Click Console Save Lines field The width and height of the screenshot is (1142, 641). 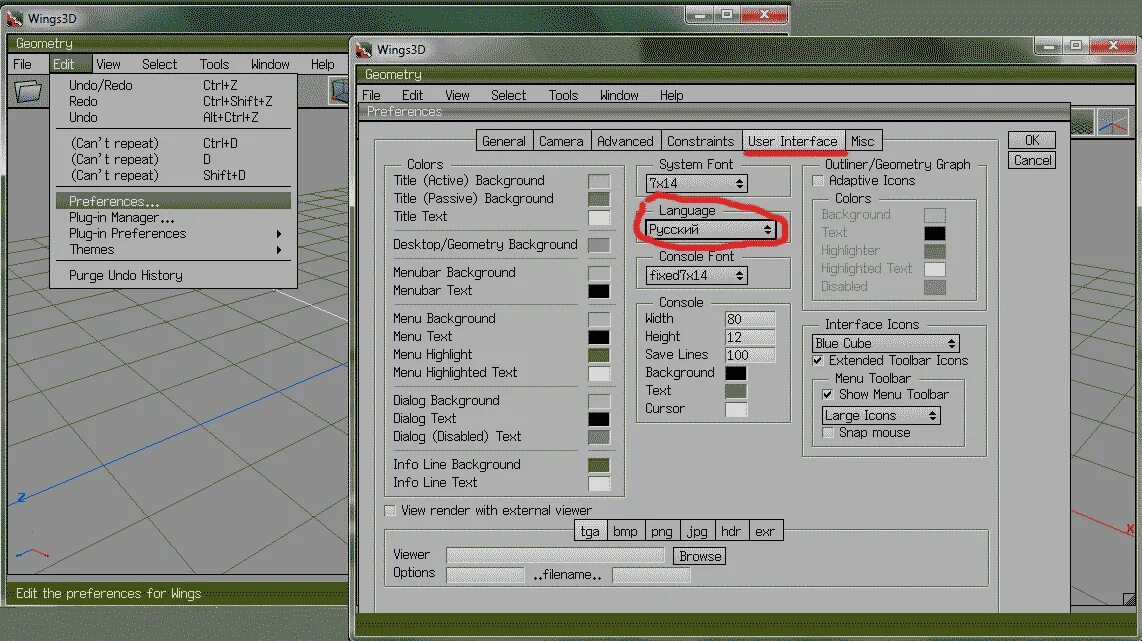coord(750,355)
